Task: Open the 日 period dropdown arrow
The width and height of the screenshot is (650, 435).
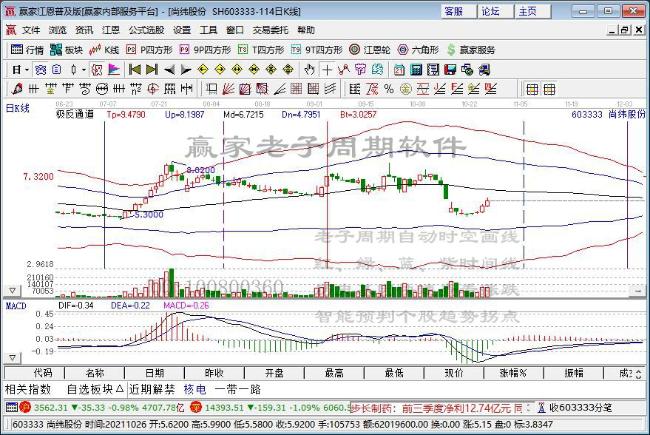Action: (27, 70)
